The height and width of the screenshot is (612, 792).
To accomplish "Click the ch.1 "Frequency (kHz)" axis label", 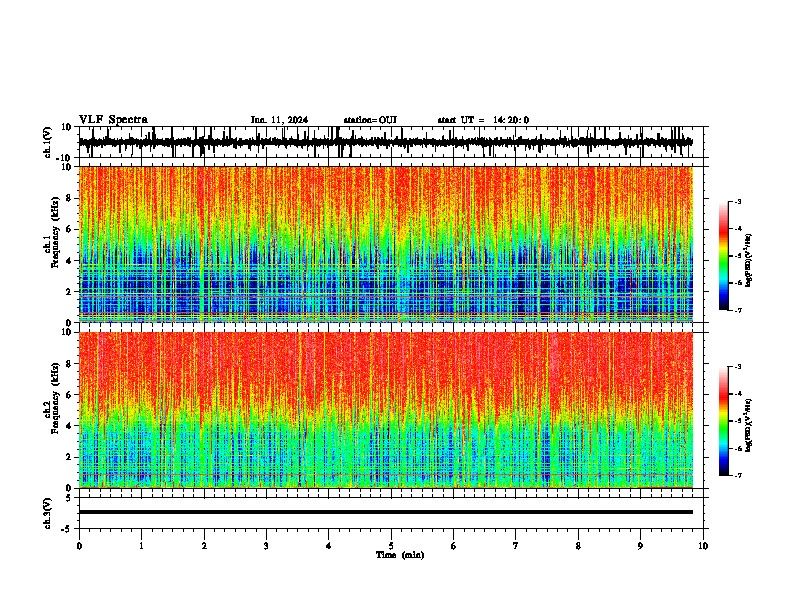I will click(x=55, y=233).
